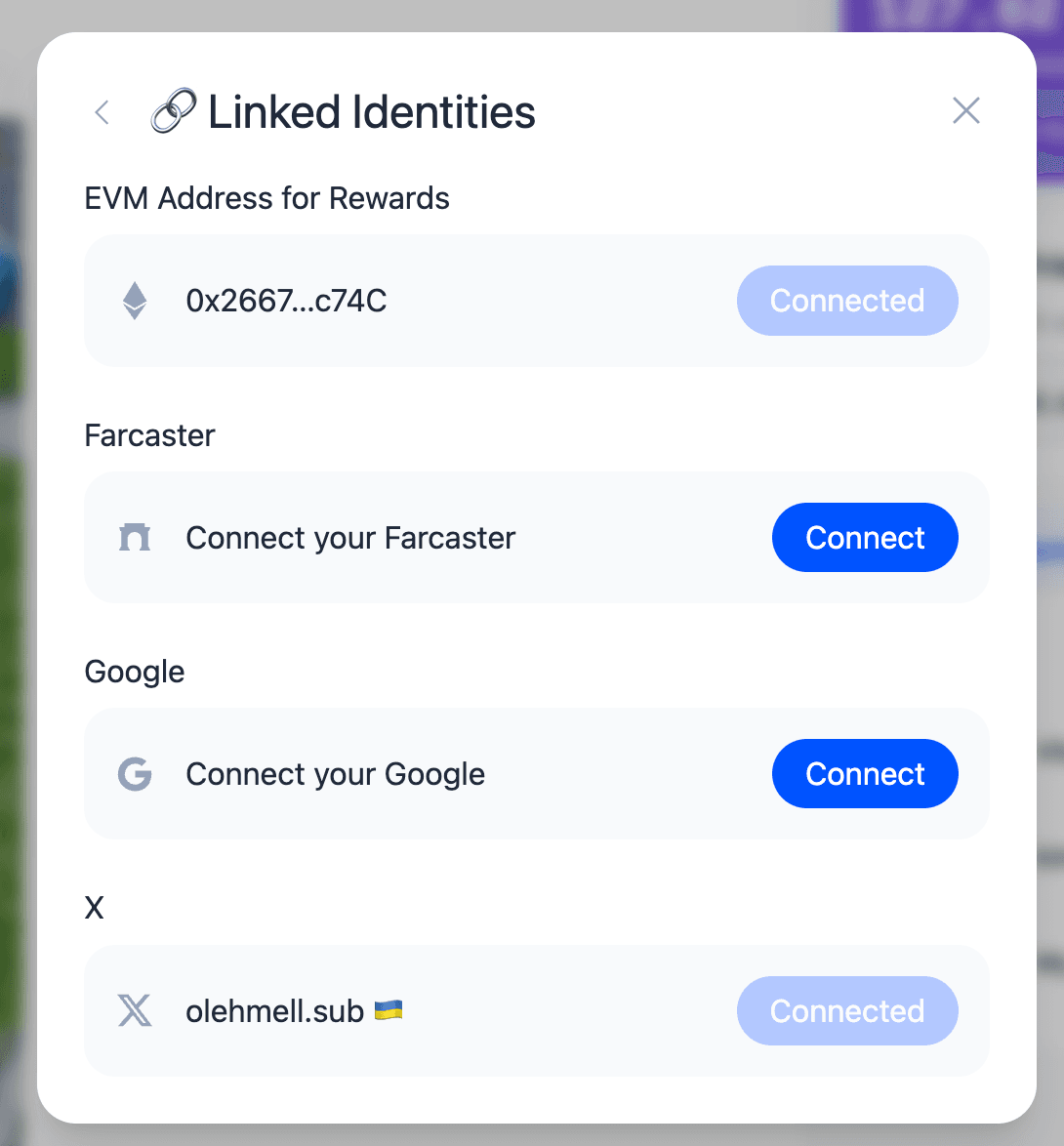Click the Connect your Farcaster text
The height and width of the screenshot is (1146, 1064).
click(350, 538)
